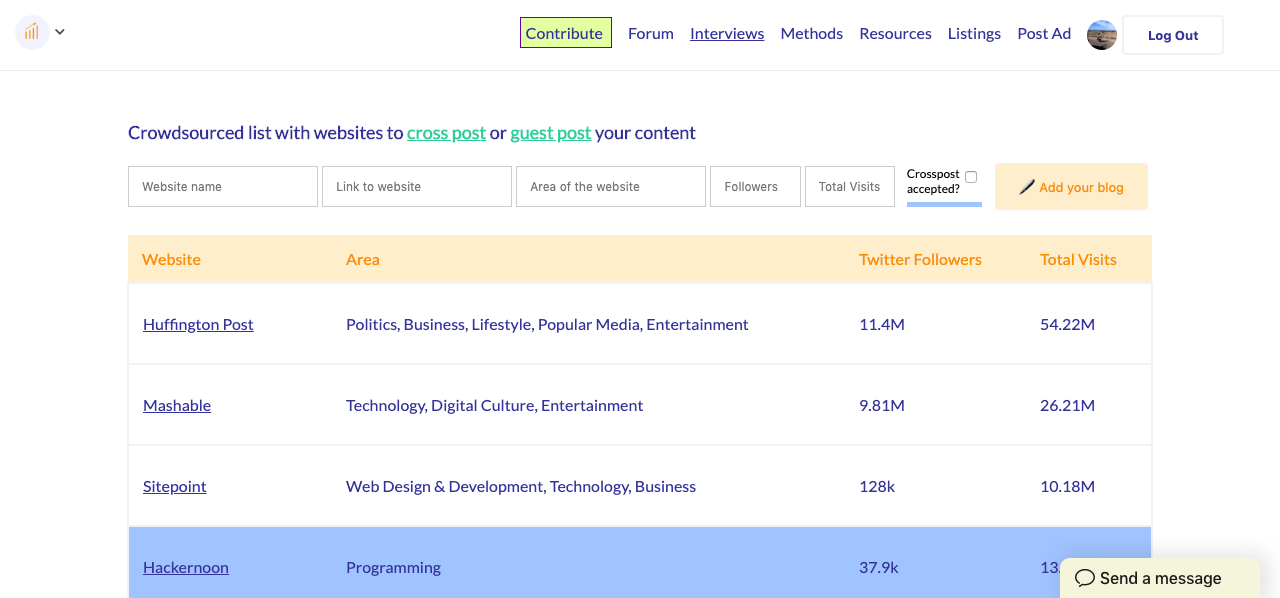The width and height of the screenshot is (1280, 598).
Task: Open the Hackernoon website link
Action: coord(186,567)
